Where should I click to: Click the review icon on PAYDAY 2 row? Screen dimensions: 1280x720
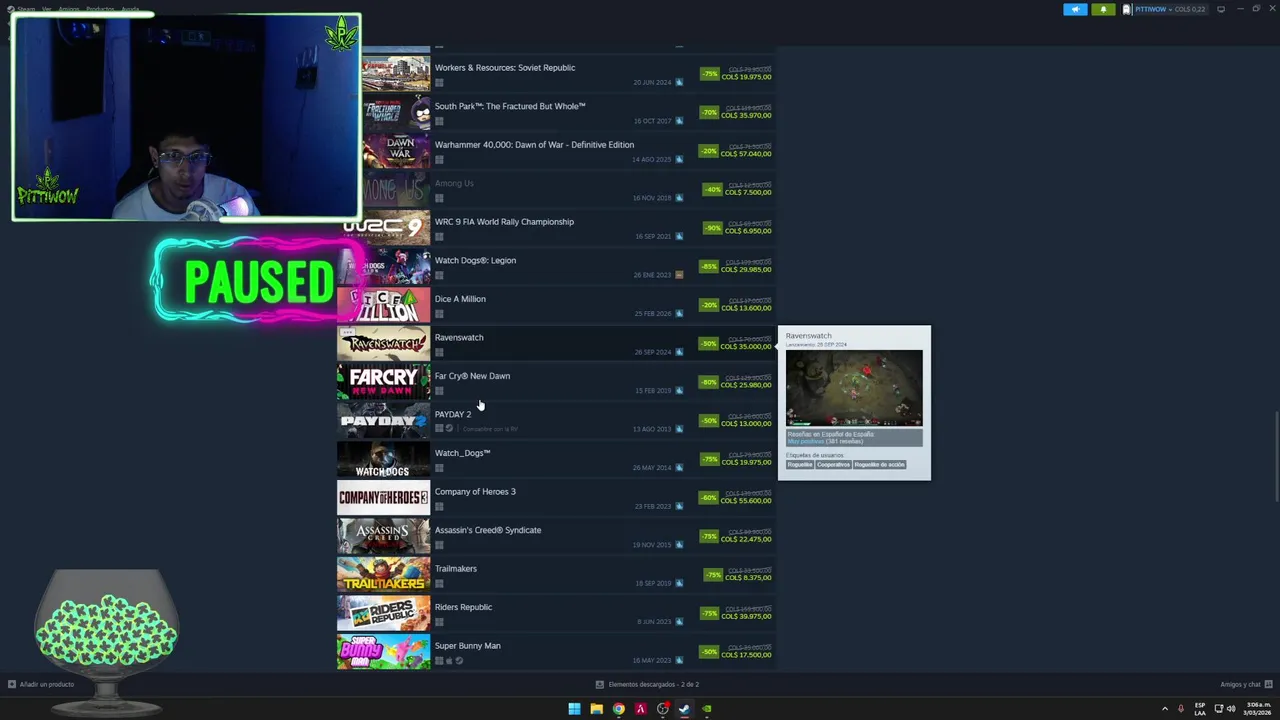[679, 429]
